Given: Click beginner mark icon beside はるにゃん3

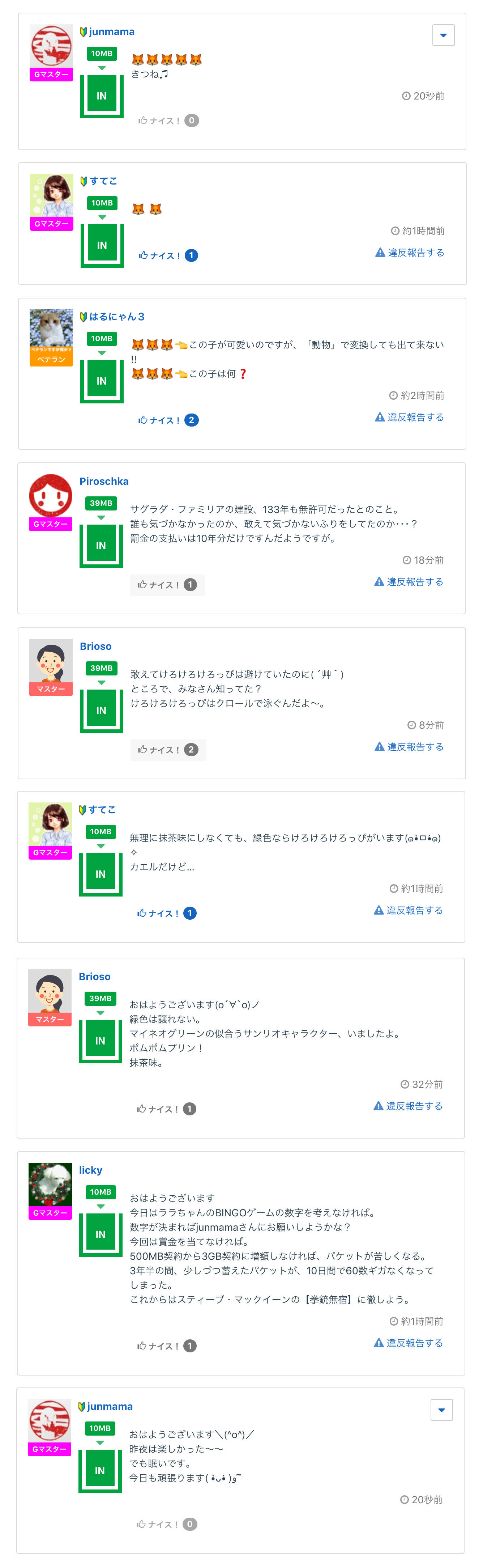Looking at the screenshot, I should click(84, 317).
